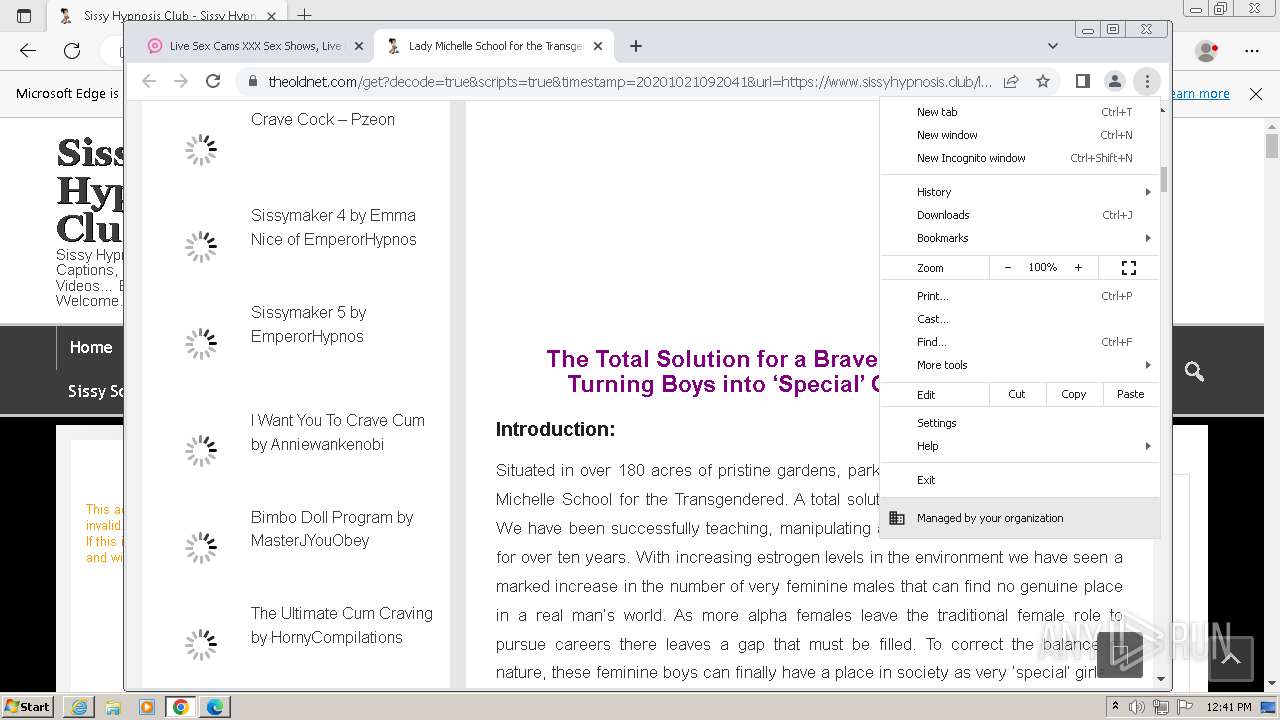Click Copy in Edit row

pos(1073,394)
